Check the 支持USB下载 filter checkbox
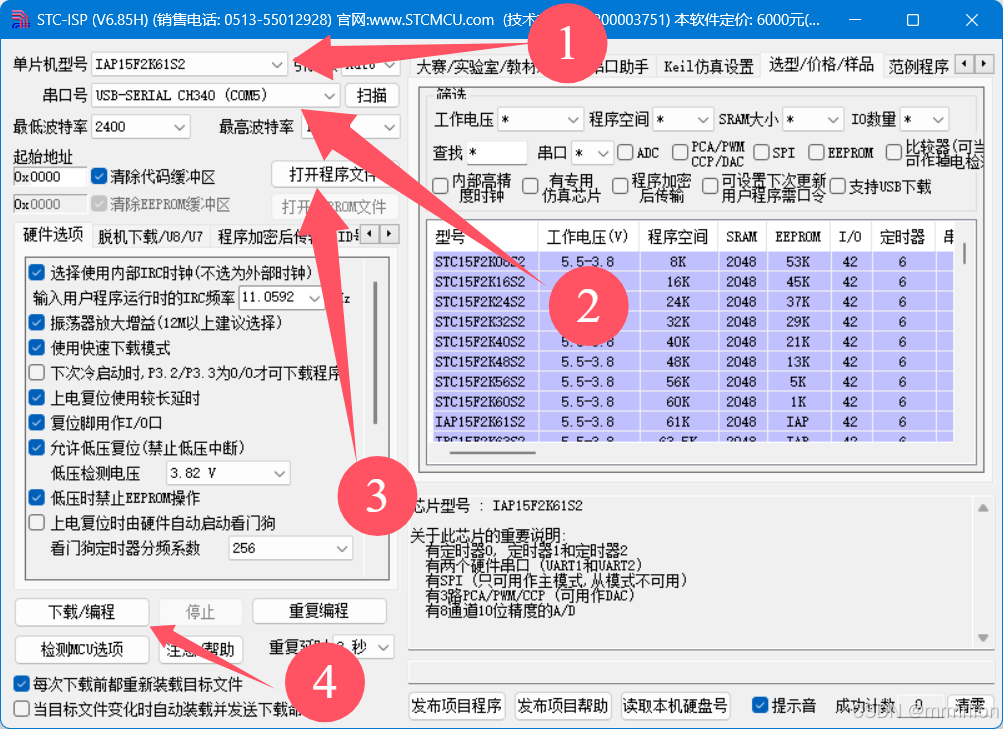 (x=837, y=186)
